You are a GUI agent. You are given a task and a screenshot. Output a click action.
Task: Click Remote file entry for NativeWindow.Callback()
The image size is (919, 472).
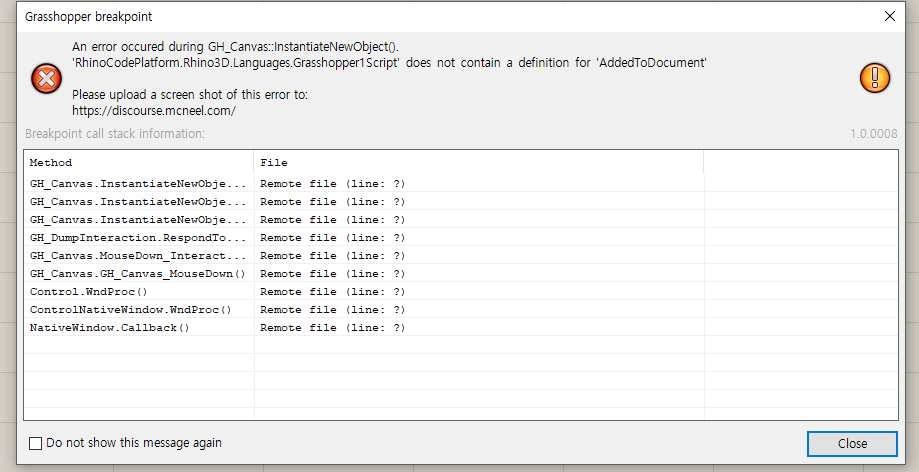click(332, 328)
